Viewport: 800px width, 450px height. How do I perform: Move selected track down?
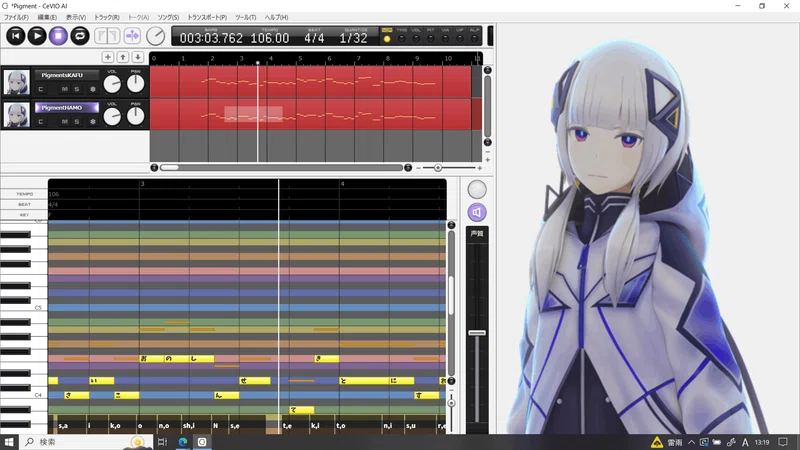138,57
